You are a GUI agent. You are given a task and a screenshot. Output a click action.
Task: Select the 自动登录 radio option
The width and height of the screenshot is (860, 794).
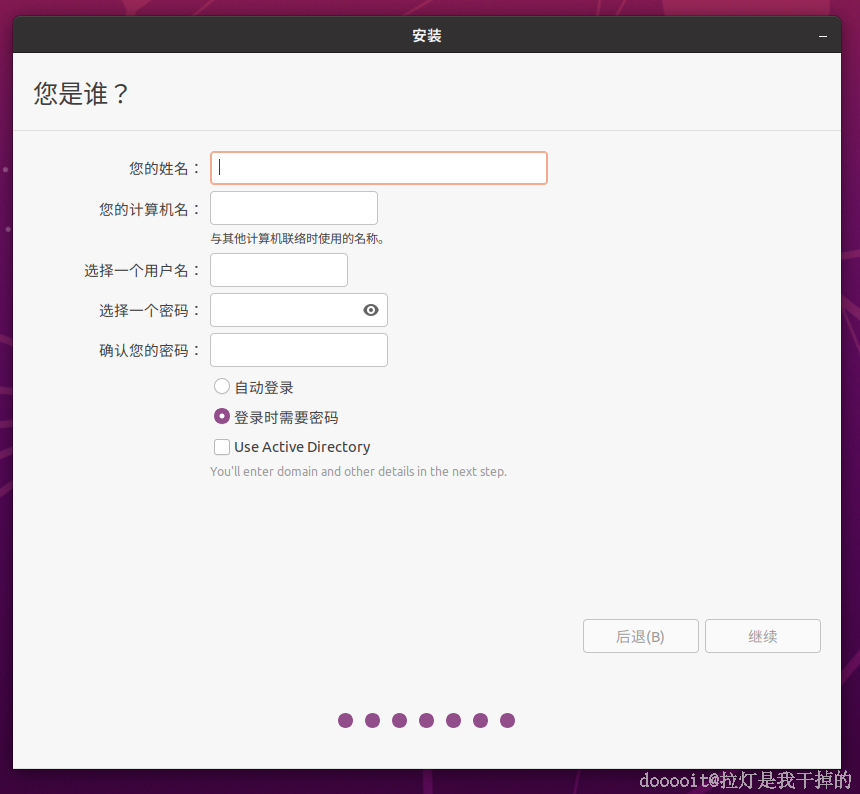pyautogui.click(x=221, y=386)
